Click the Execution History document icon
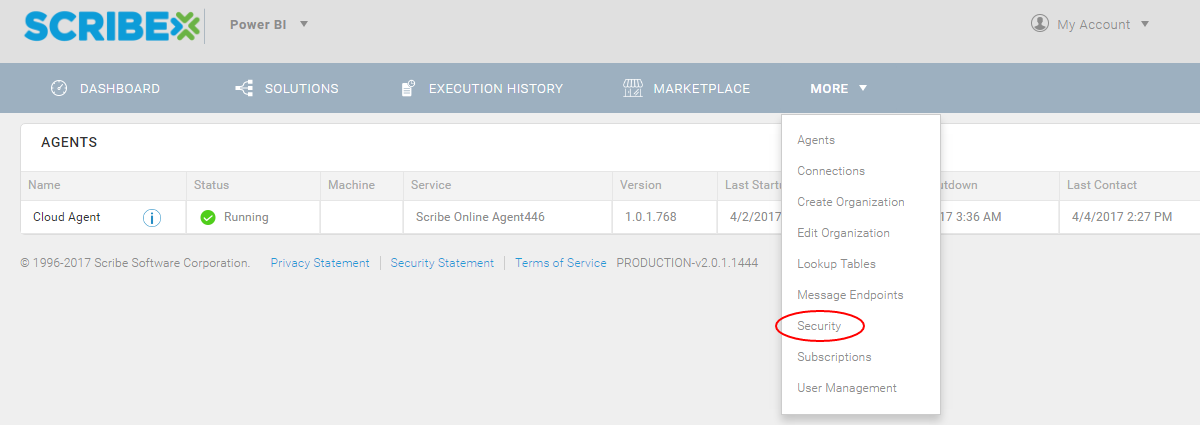The image size is (1200, 425). coord(408,88)
